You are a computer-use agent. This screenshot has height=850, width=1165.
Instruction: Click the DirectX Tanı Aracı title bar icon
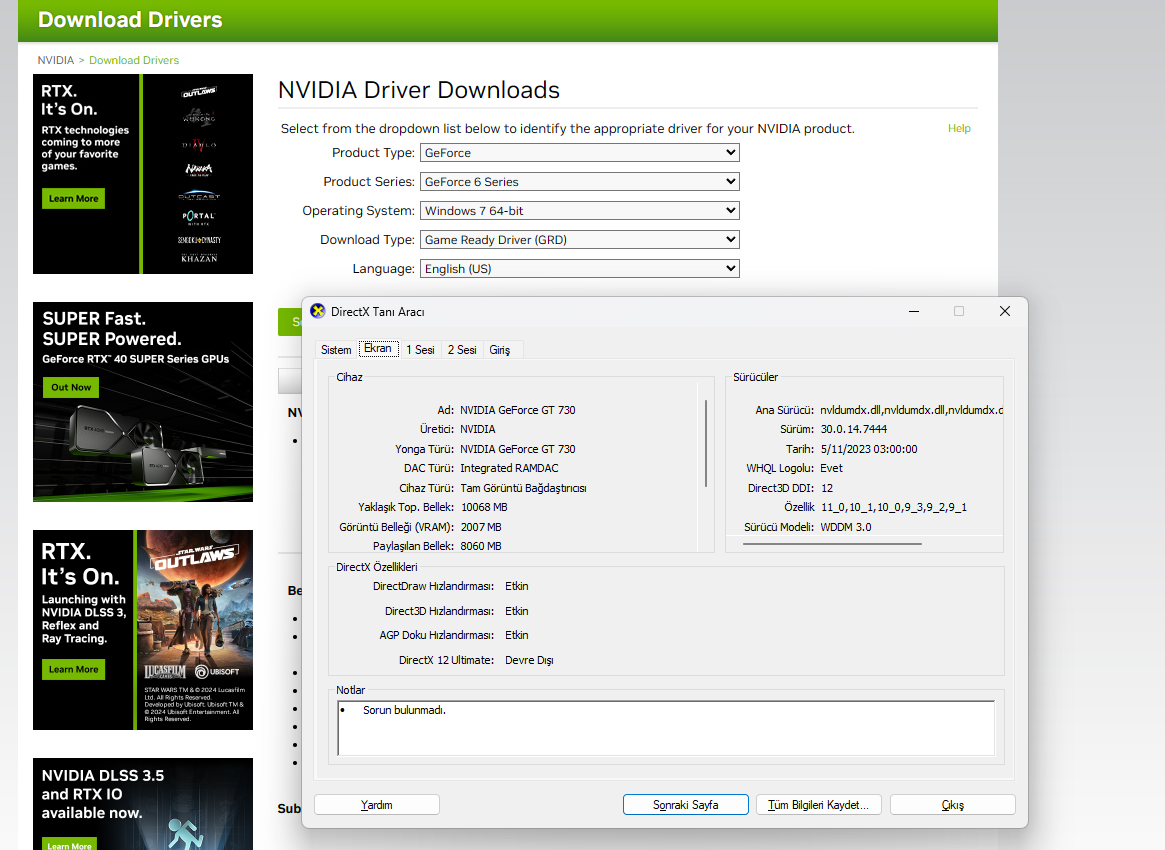point(318,311)
